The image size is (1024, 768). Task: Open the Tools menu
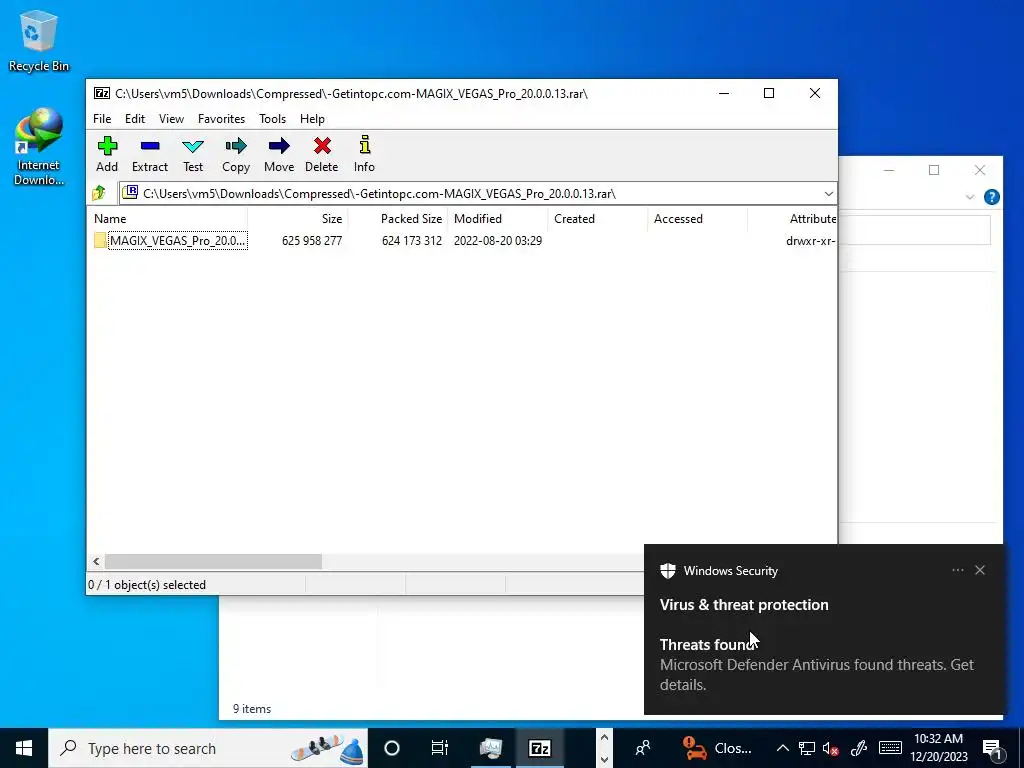tap(272, 119)
